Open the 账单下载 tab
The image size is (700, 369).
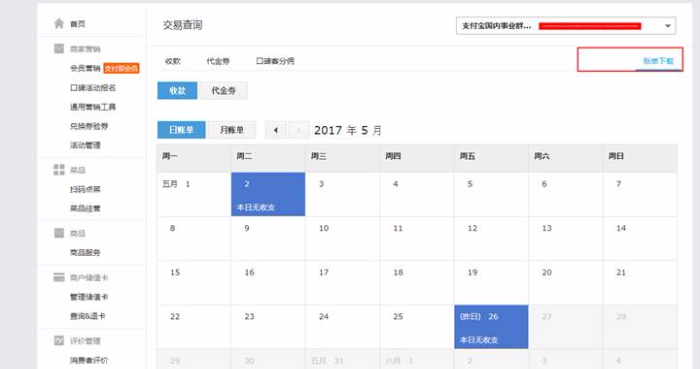658,61
